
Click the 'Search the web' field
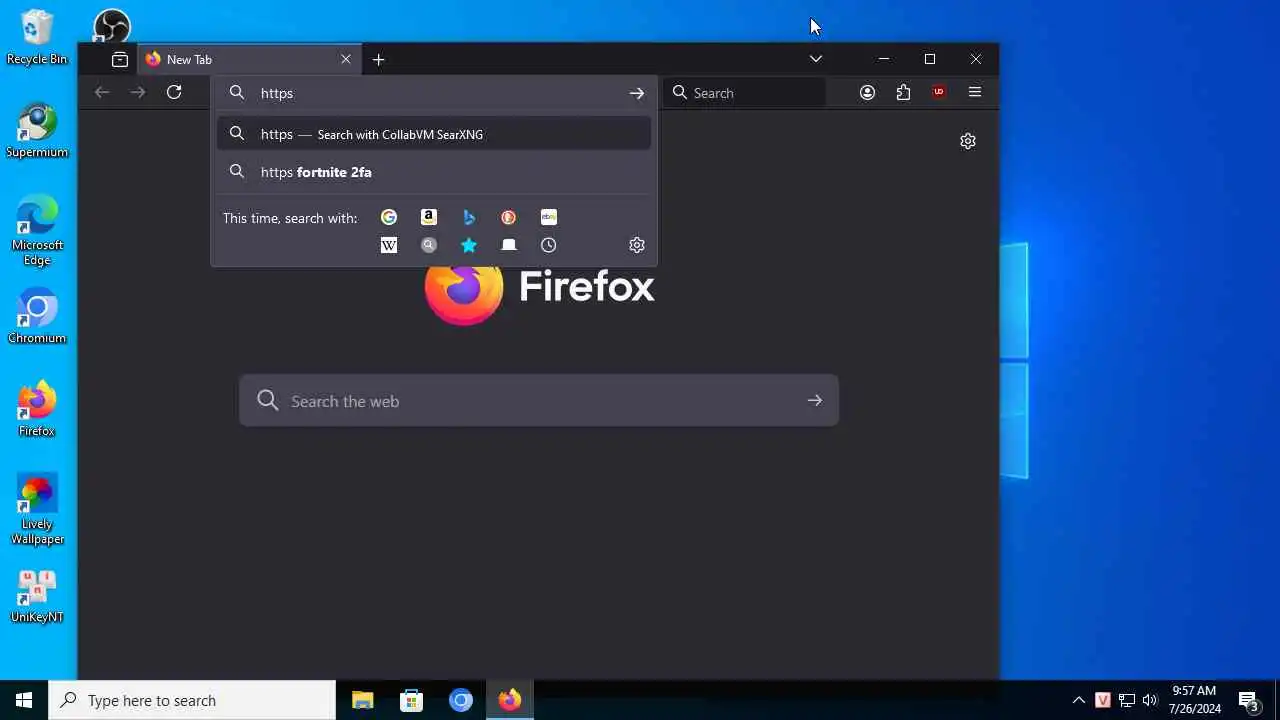539,401
